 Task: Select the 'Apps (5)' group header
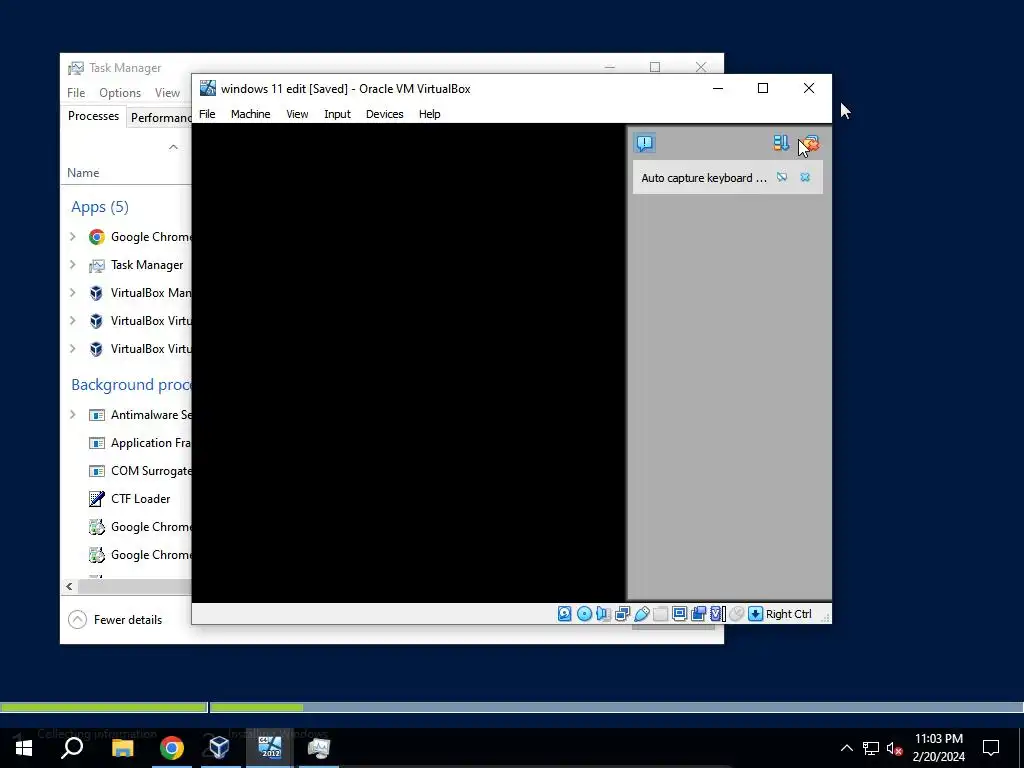click(100, 207)
